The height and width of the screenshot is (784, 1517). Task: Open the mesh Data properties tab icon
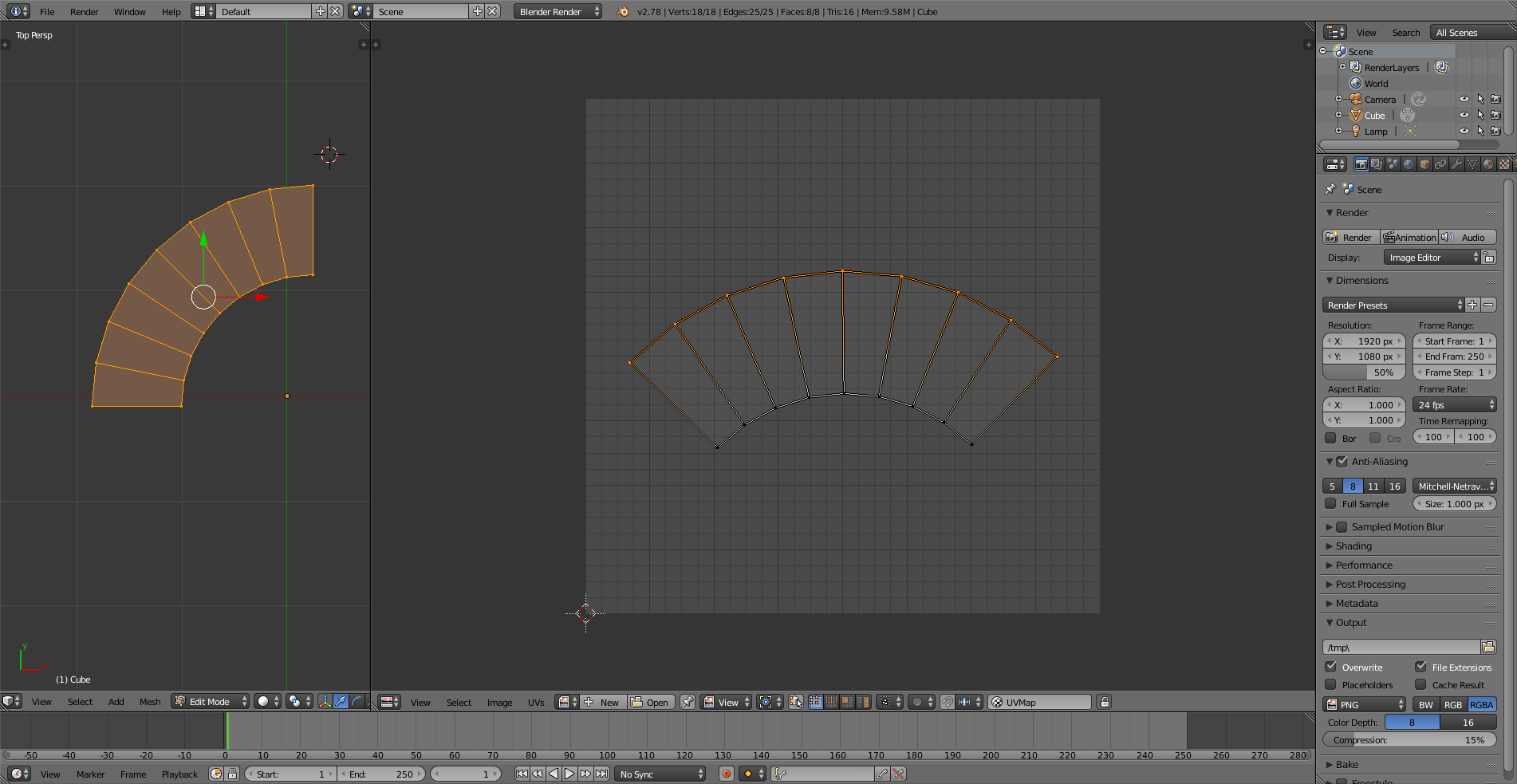tap(1472, 164)
